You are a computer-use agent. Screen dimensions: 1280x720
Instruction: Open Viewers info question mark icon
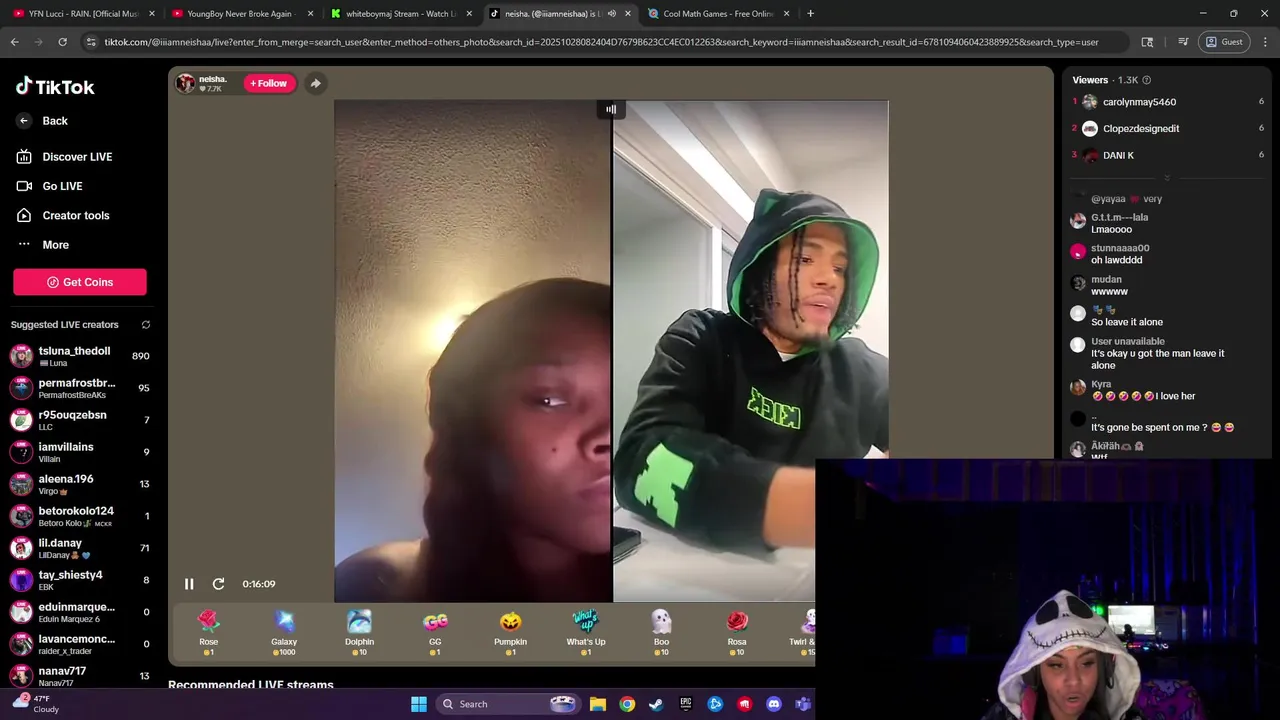(x=1146, y=80)
